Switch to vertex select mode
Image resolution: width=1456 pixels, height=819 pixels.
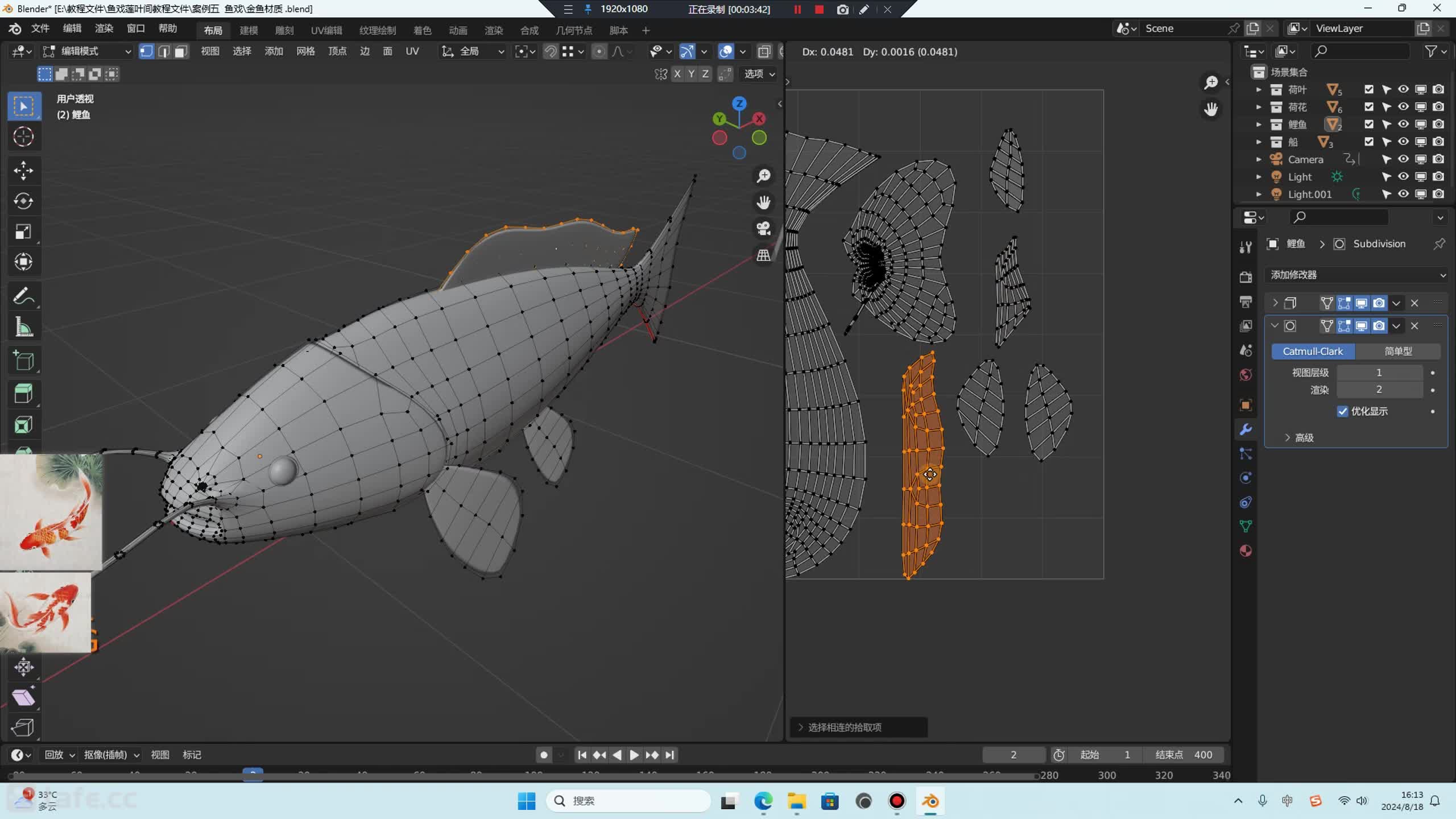pos(146,52)
